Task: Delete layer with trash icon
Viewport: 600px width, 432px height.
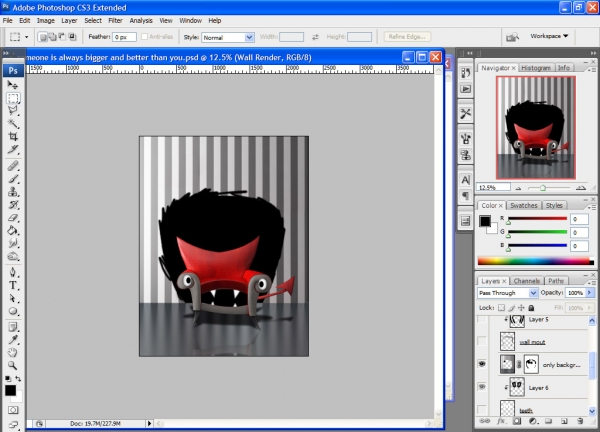Action: pos(580,421)
